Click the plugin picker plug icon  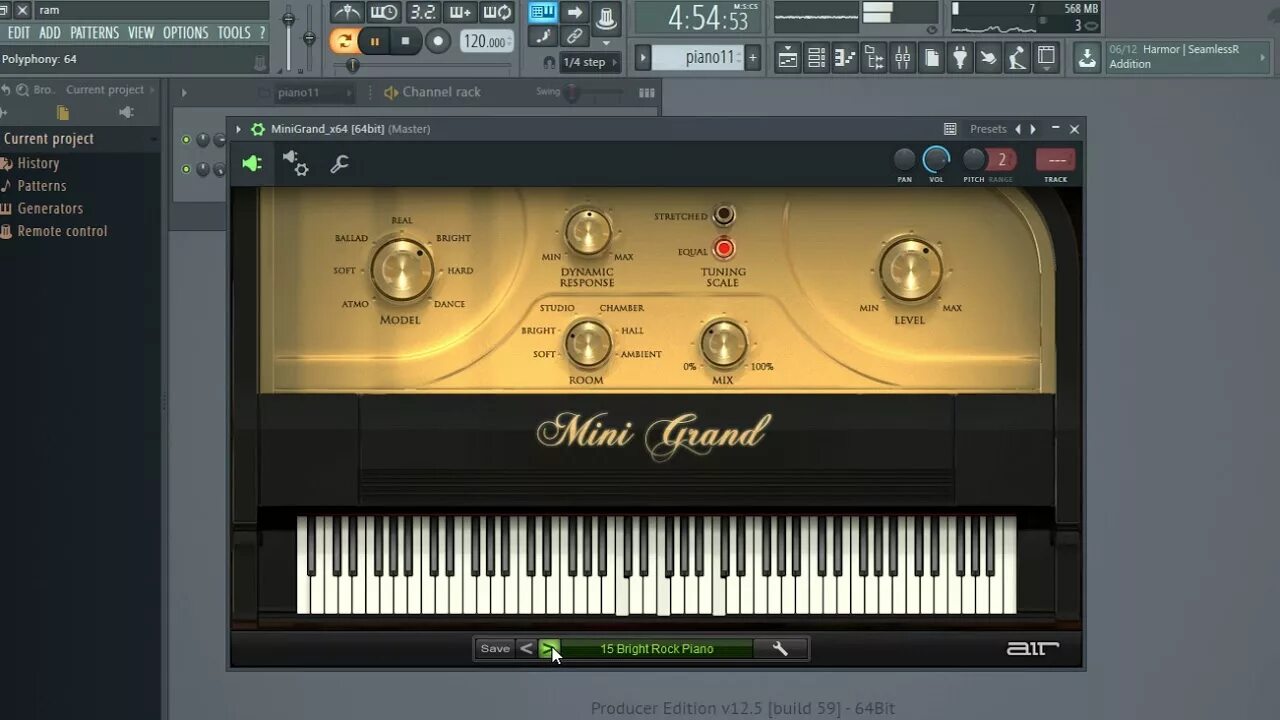click(960, 58)
